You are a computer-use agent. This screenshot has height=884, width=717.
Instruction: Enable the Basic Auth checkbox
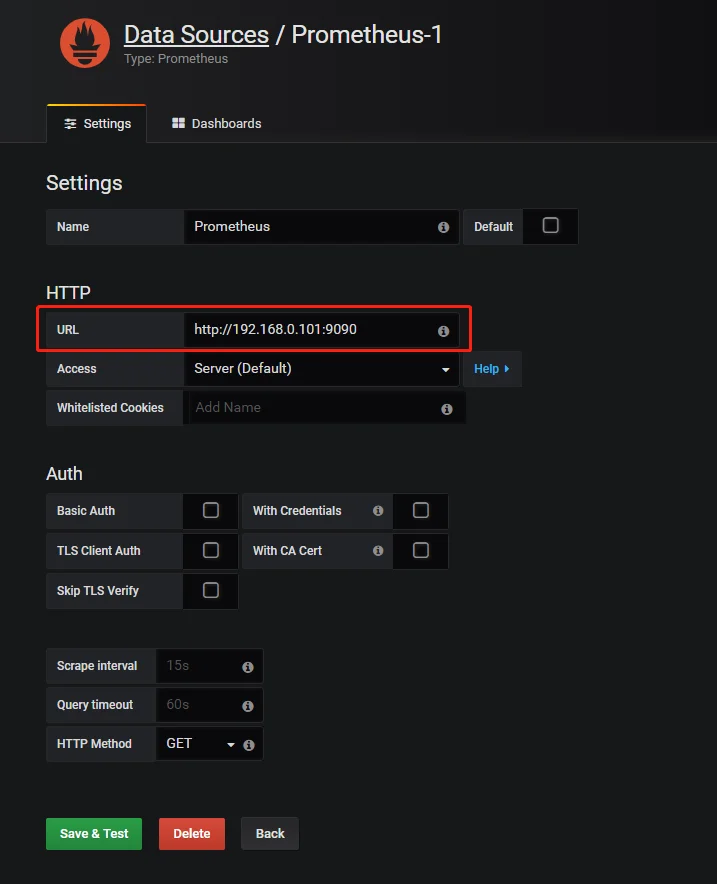[x=211, y=510]
